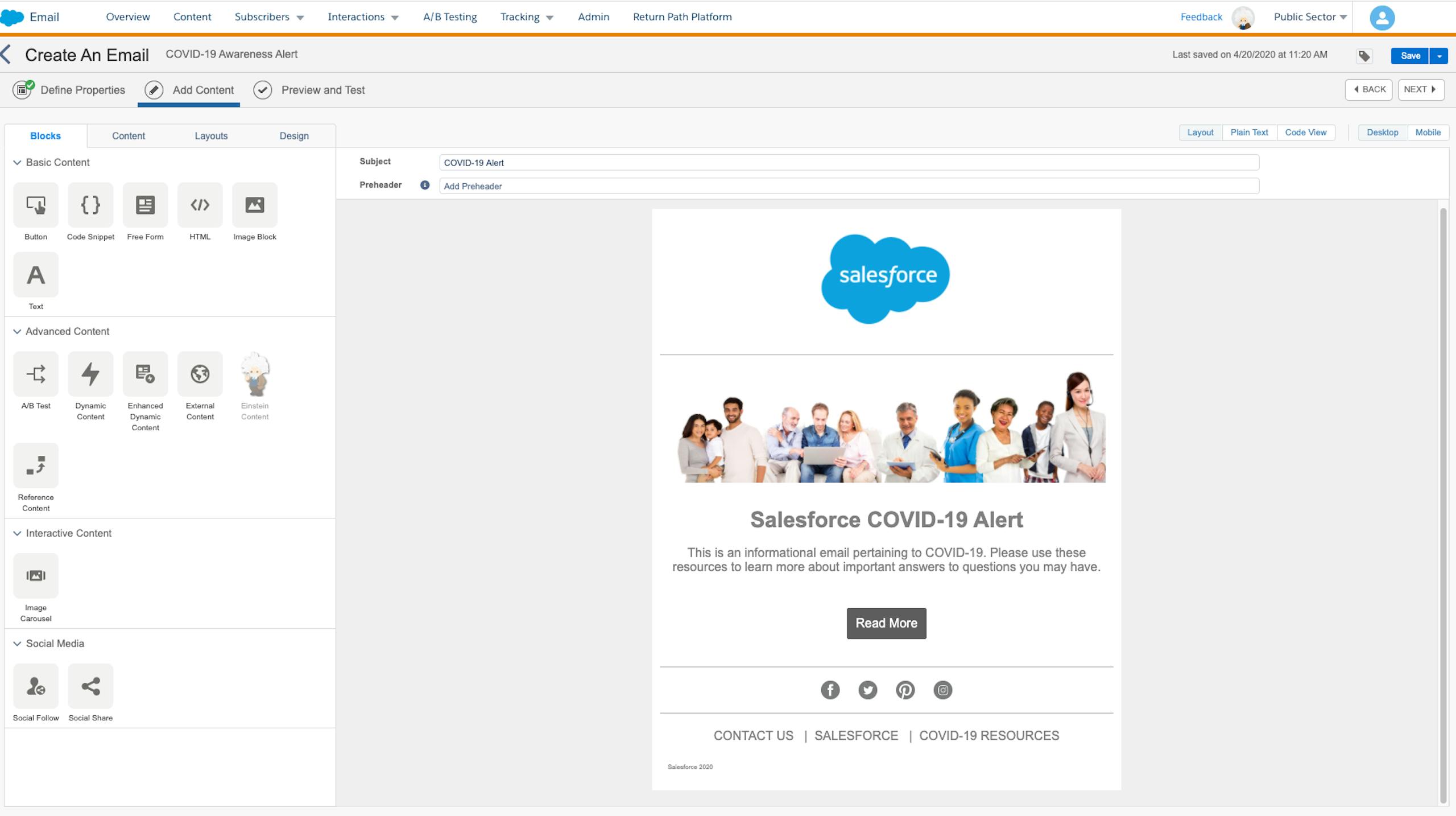This screenshot has height=816, width=1456.
Task: Select the Image Carousel block
Action: pyautogui.click(x=36, y=576)
